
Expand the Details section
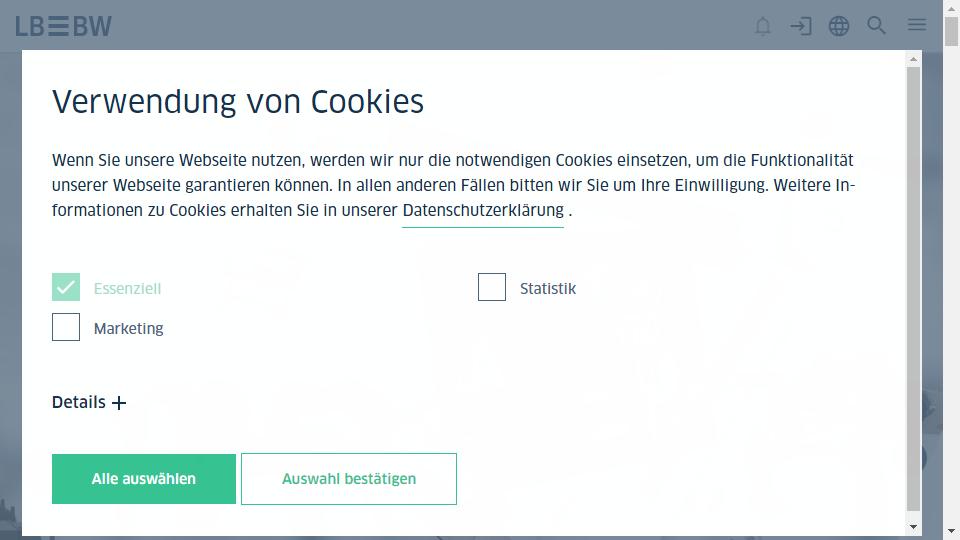click(x=89, y=402)
